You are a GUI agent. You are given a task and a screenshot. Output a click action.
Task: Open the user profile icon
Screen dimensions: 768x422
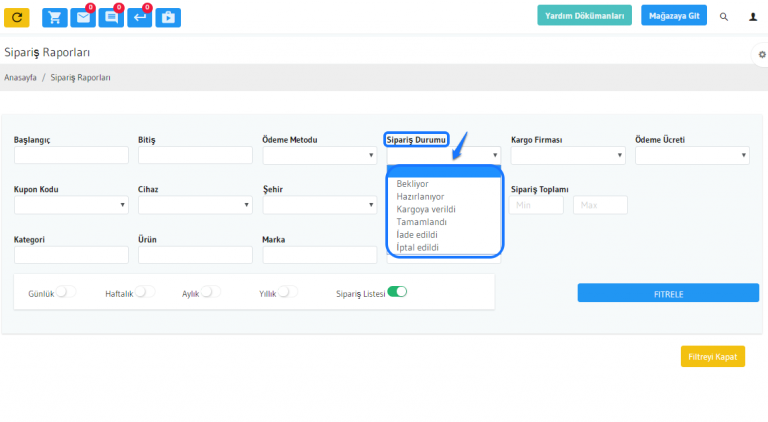[x=753, y=17]
